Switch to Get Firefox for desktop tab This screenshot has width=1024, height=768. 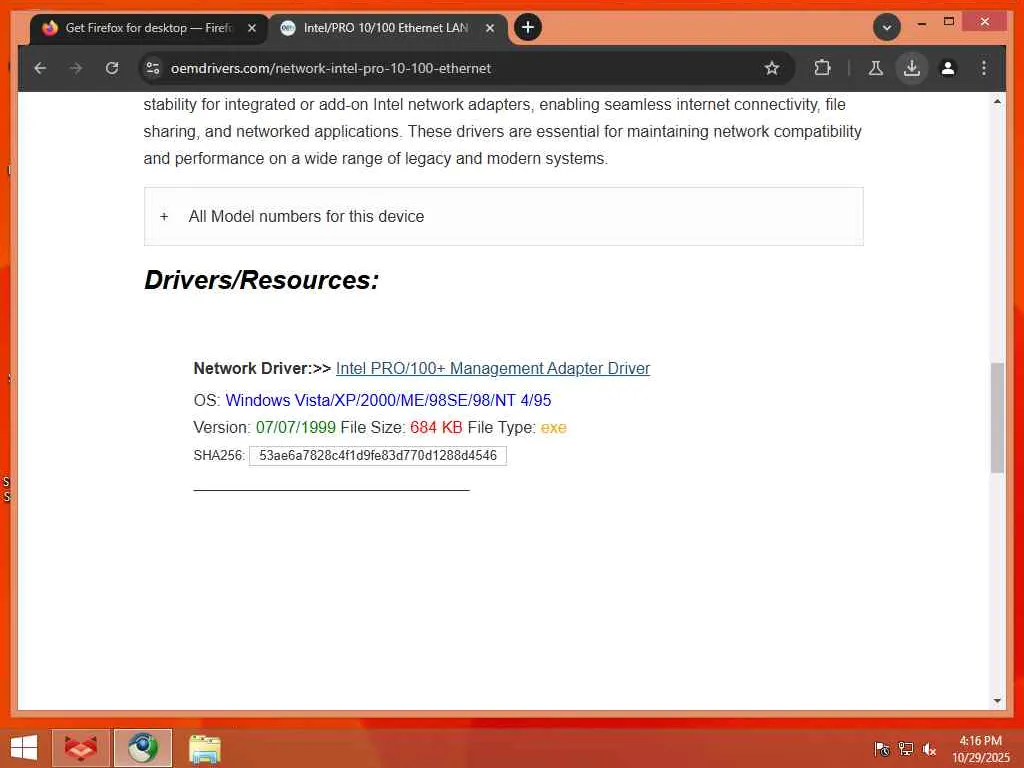(x=149, y=28)
